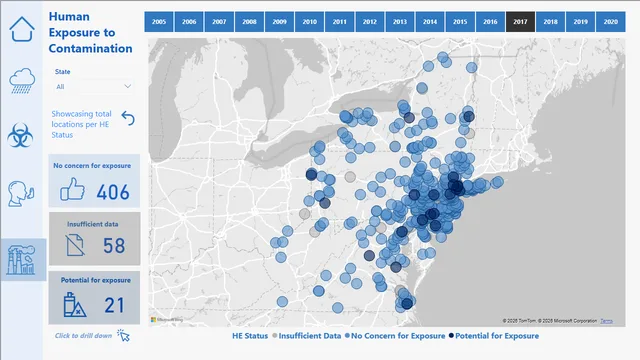The height and width of the screenshot is (360, 640).
Task: Select year 2019
Action: coord(580,22)
